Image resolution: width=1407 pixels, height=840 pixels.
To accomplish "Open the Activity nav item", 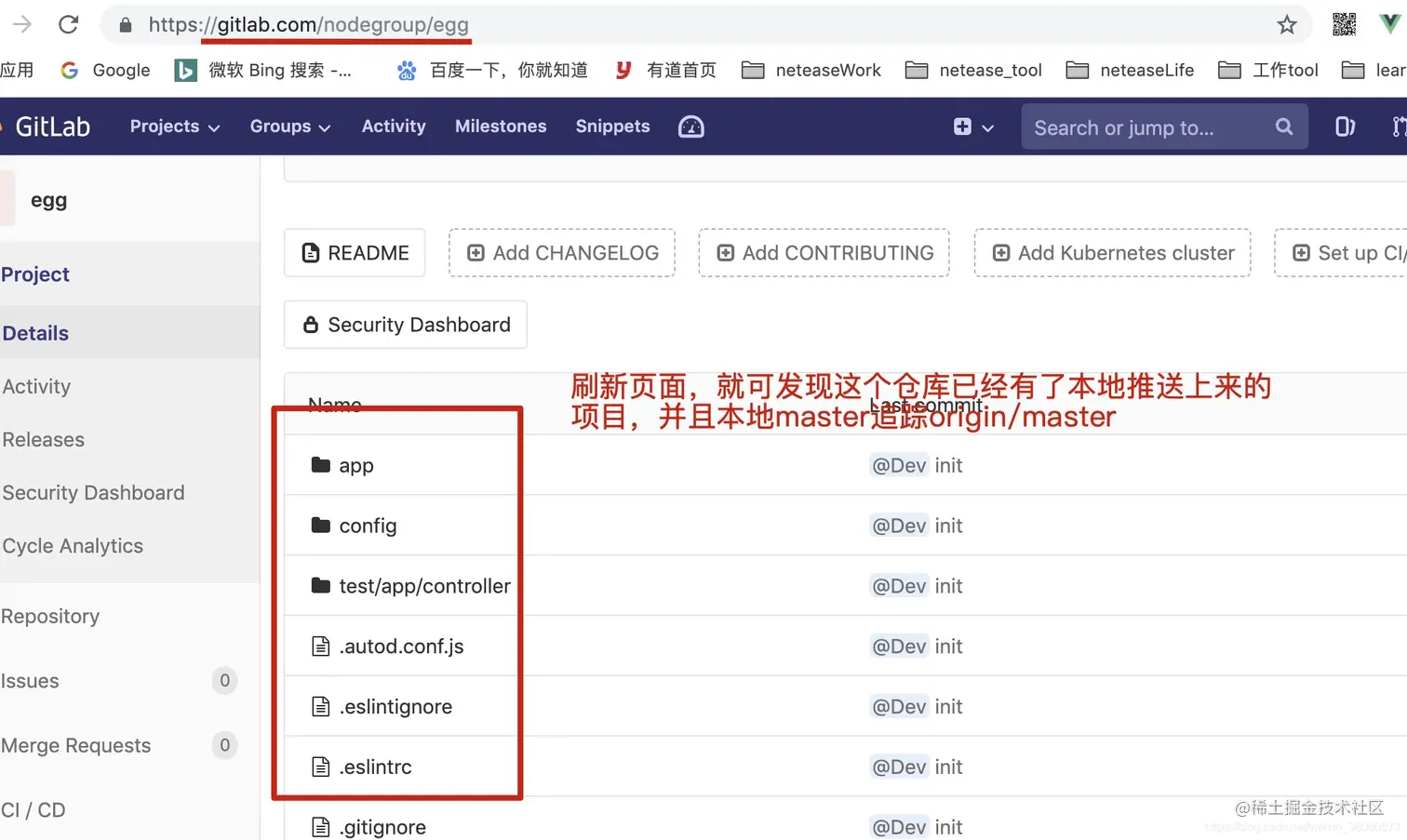I will coord(394,127).
